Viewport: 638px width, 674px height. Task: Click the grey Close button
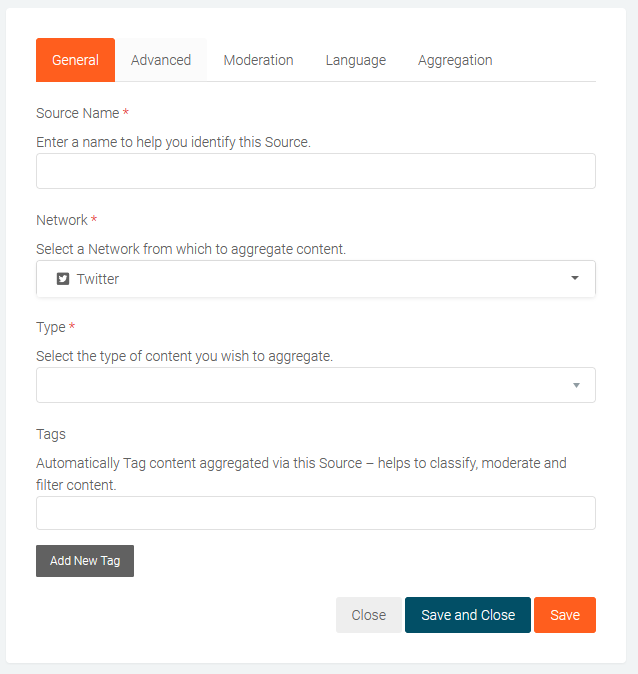368,615
